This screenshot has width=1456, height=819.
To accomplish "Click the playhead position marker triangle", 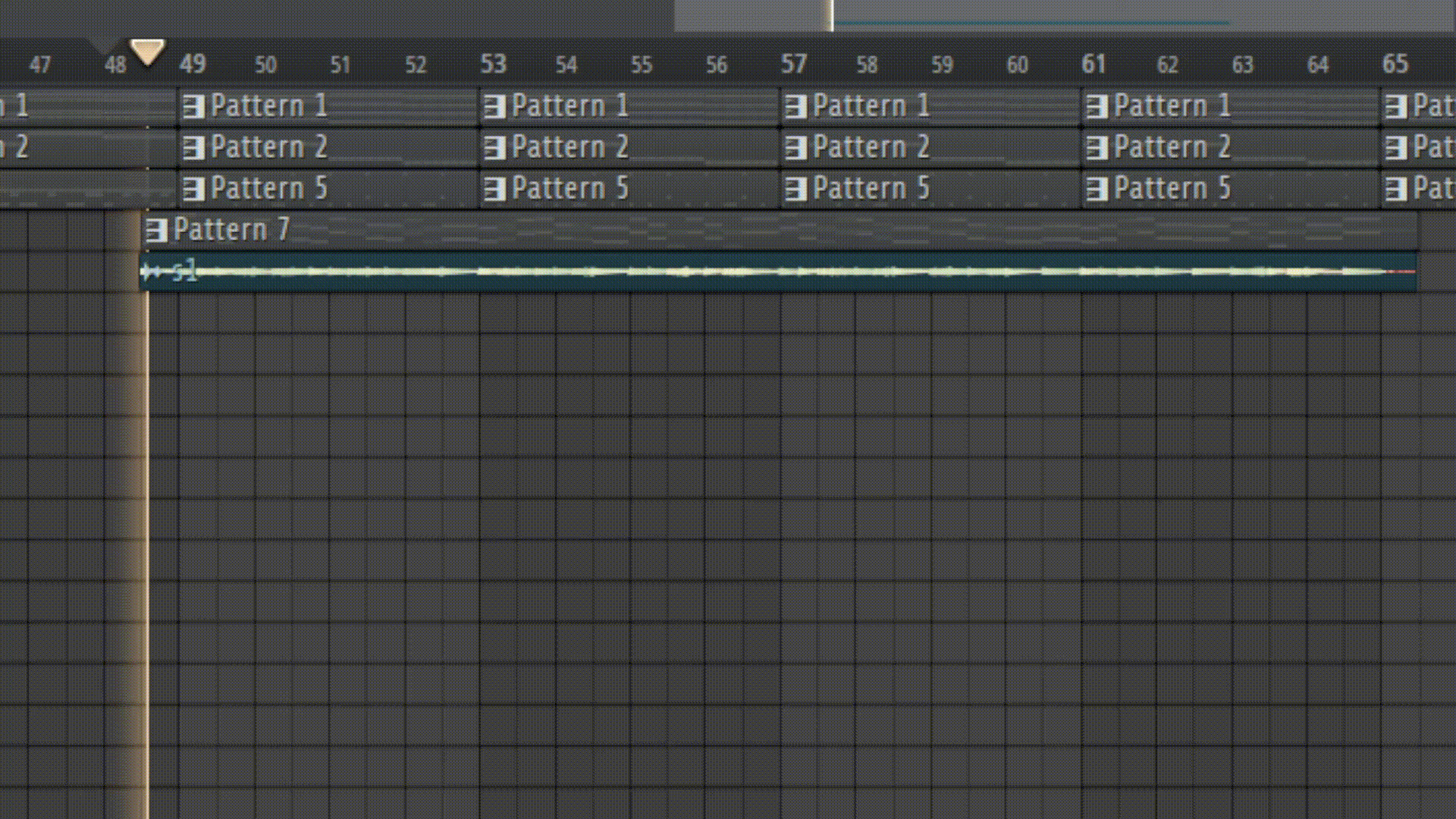I will point(147,52).
